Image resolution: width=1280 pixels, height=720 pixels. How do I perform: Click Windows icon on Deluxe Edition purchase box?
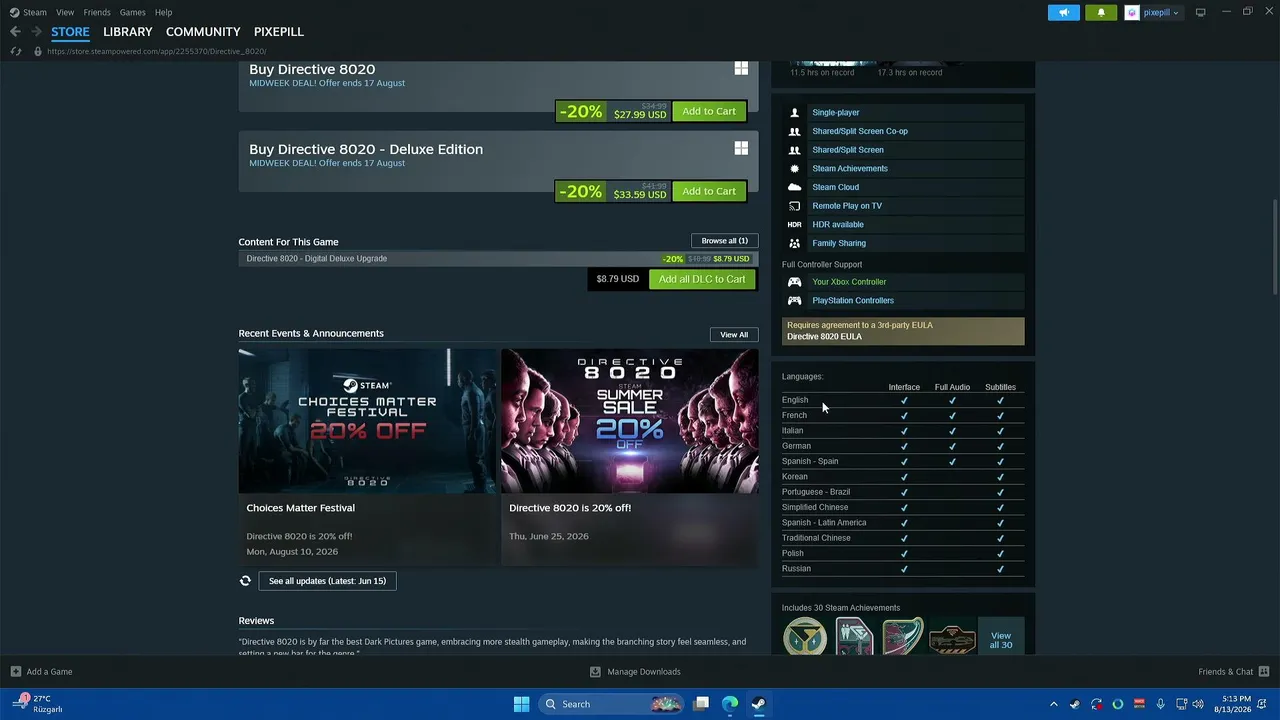click(x=741, y=148)
